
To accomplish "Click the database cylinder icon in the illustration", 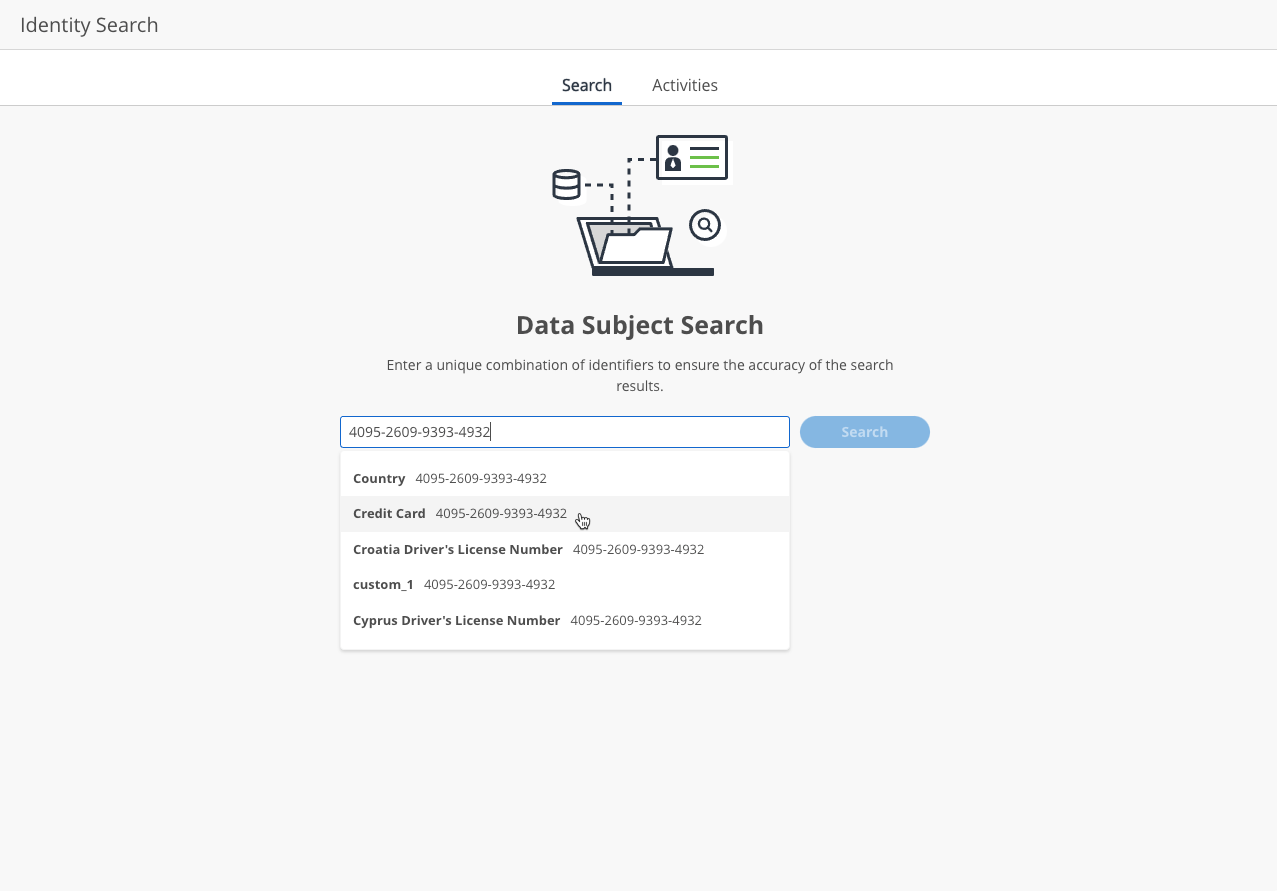I will click(x=566, y=183).
